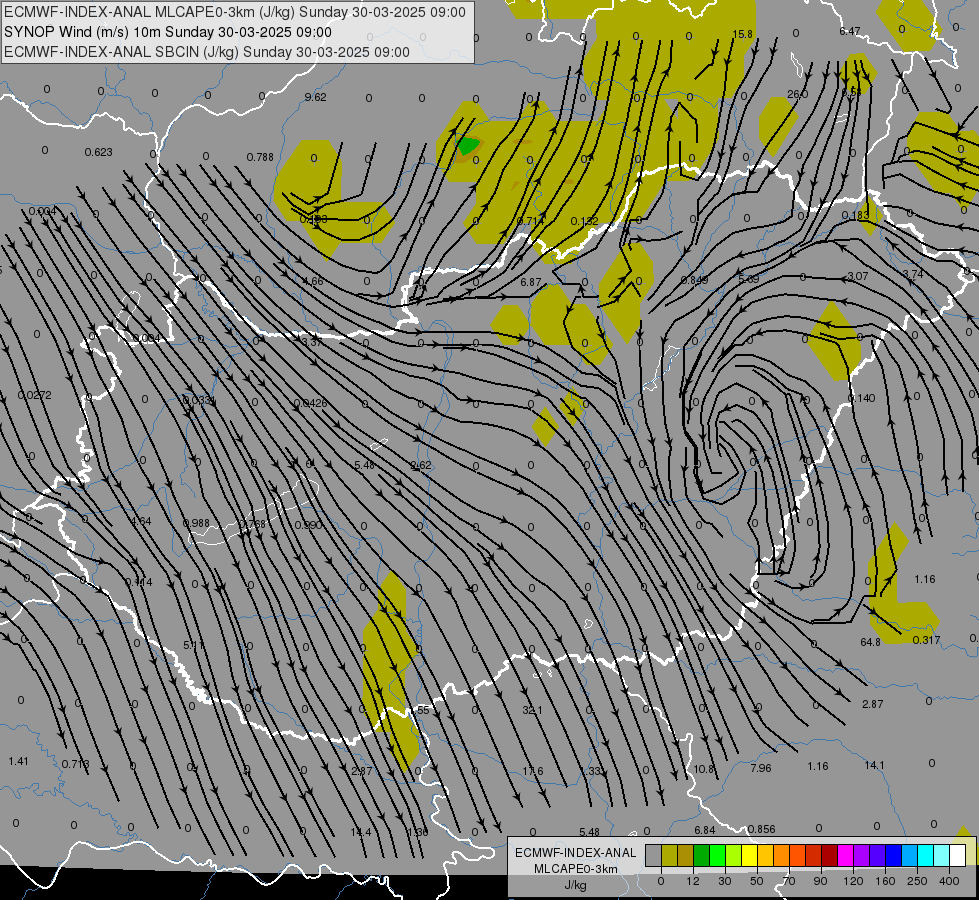Viewport: 979px width, 900px height.
Task: Click the '17.6' value on the map
Action: pos(533,771)
